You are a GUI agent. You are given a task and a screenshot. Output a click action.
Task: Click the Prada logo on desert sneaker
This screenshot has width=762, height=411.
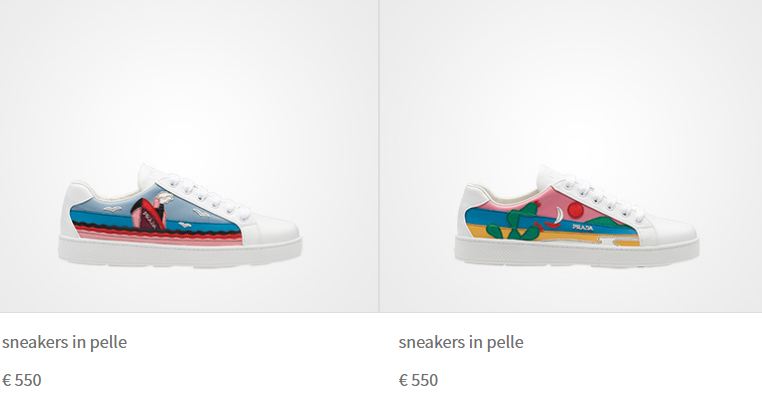[x=583, y=227]
